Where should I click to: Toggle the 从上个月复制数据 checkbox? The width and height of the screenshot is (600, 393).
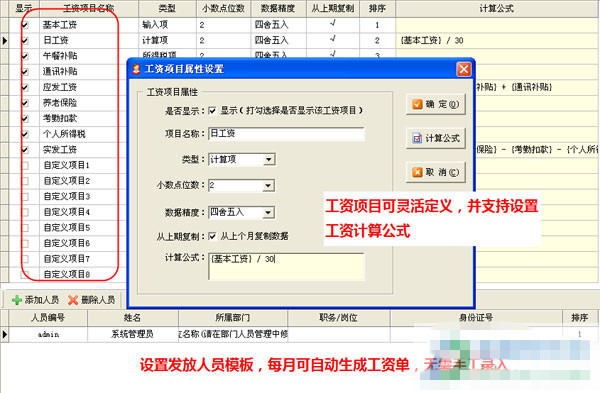(x=212, y=236)
